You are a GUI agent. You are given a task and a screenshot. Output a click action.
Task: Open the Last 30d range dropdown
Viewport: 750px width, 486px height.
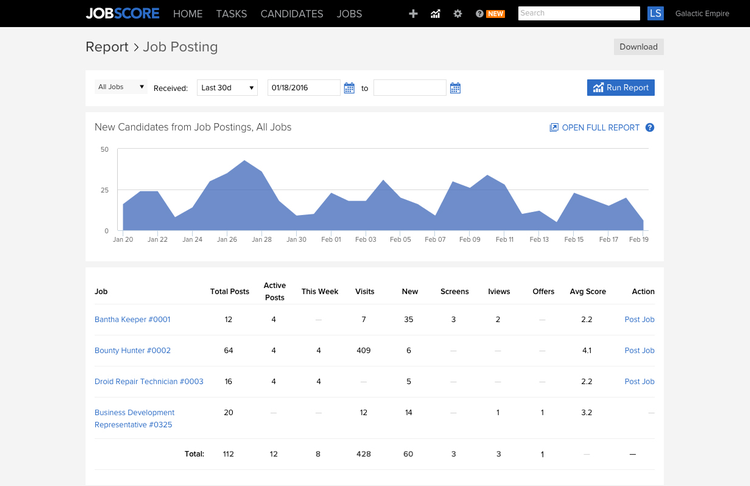point(227,88)
